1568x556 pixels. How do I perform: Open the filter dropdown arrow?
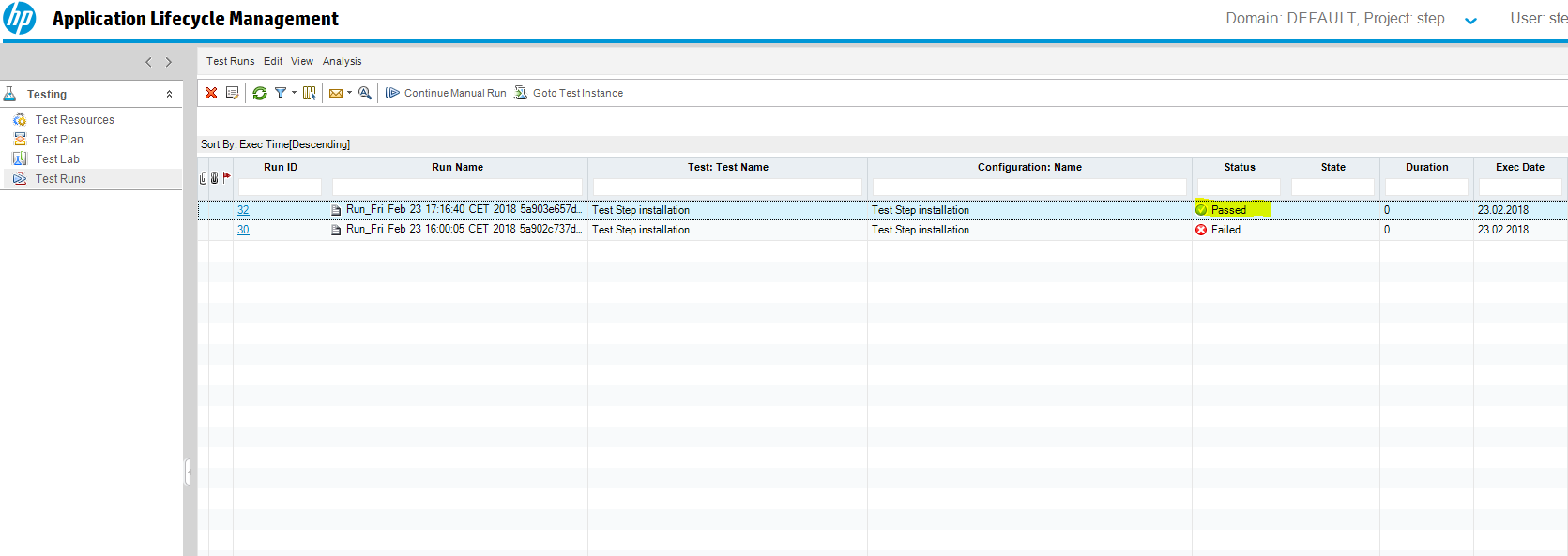point(294,93)
